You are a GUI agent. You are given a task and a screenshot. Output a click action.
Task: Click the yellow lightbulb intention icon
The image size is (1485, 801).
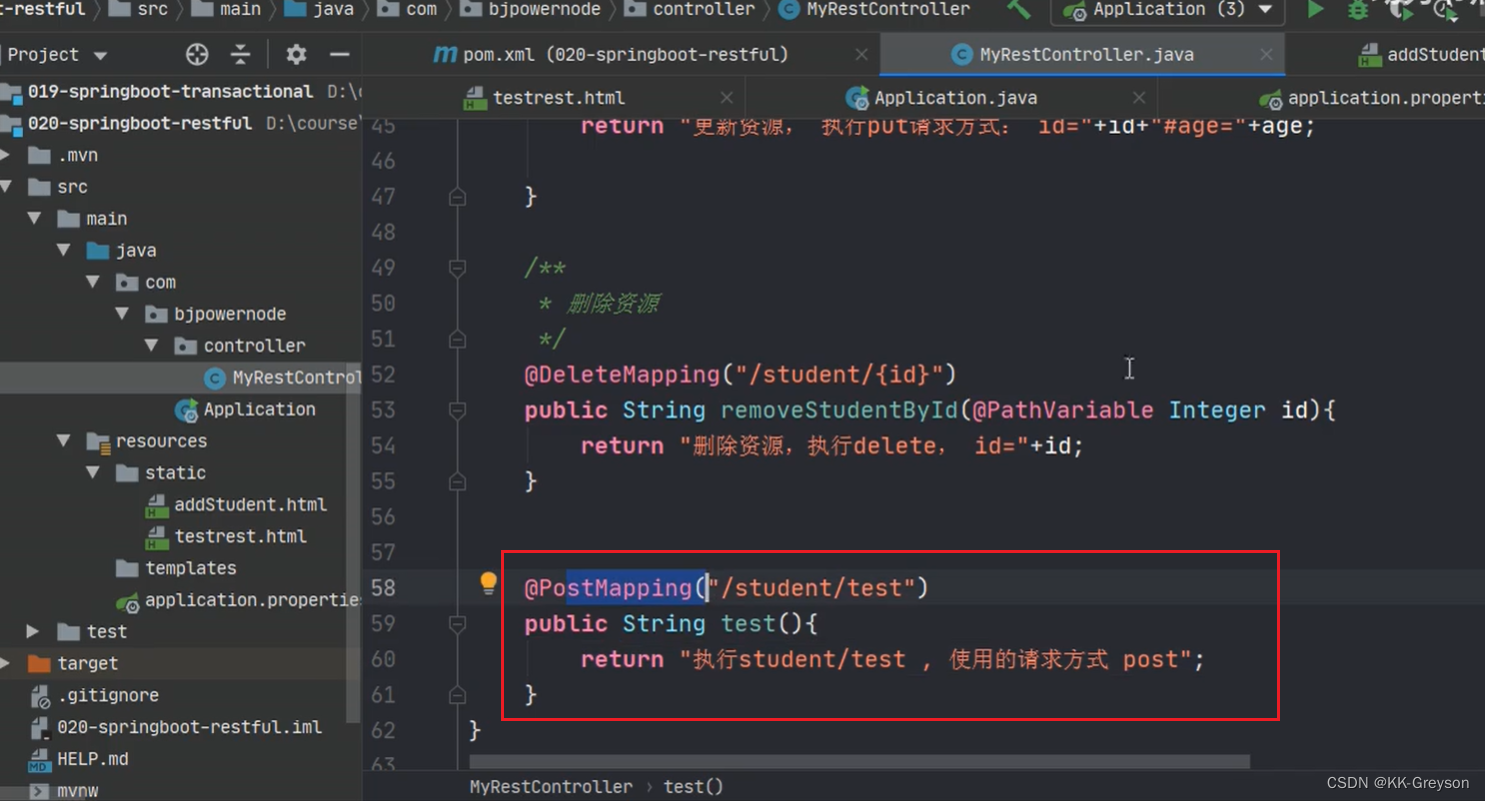pos(488,584)
